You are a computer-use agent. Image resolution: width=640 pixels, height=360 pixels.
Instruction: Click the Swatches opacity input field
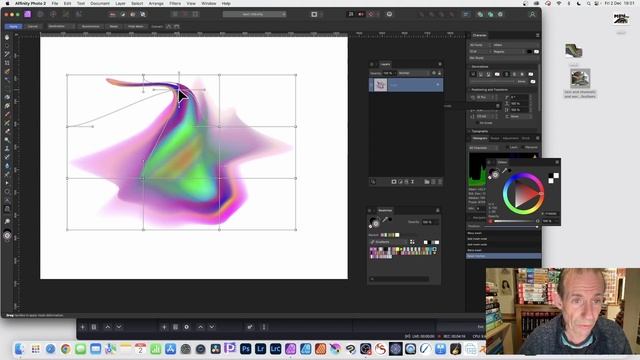click(x=430, y=222)
